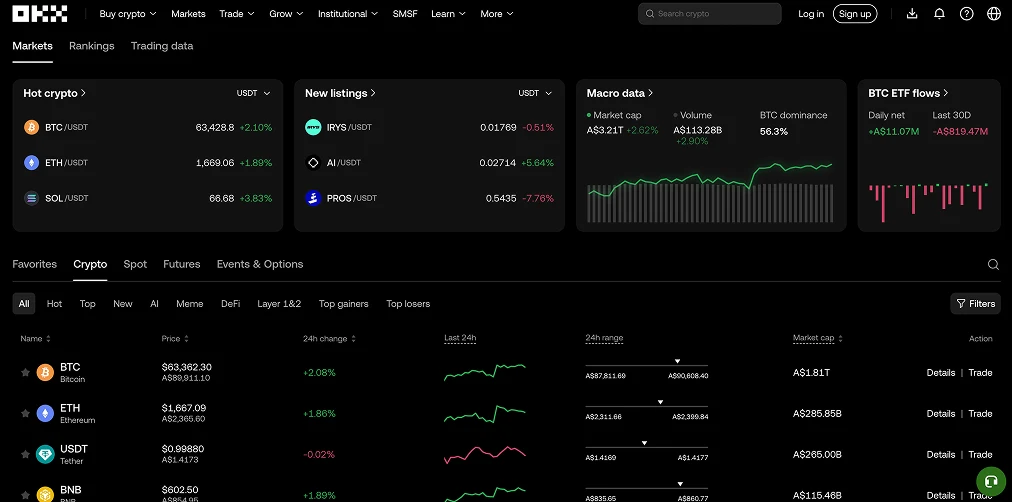Click the SOL coin icon in Hot crypto

point(32,198)
